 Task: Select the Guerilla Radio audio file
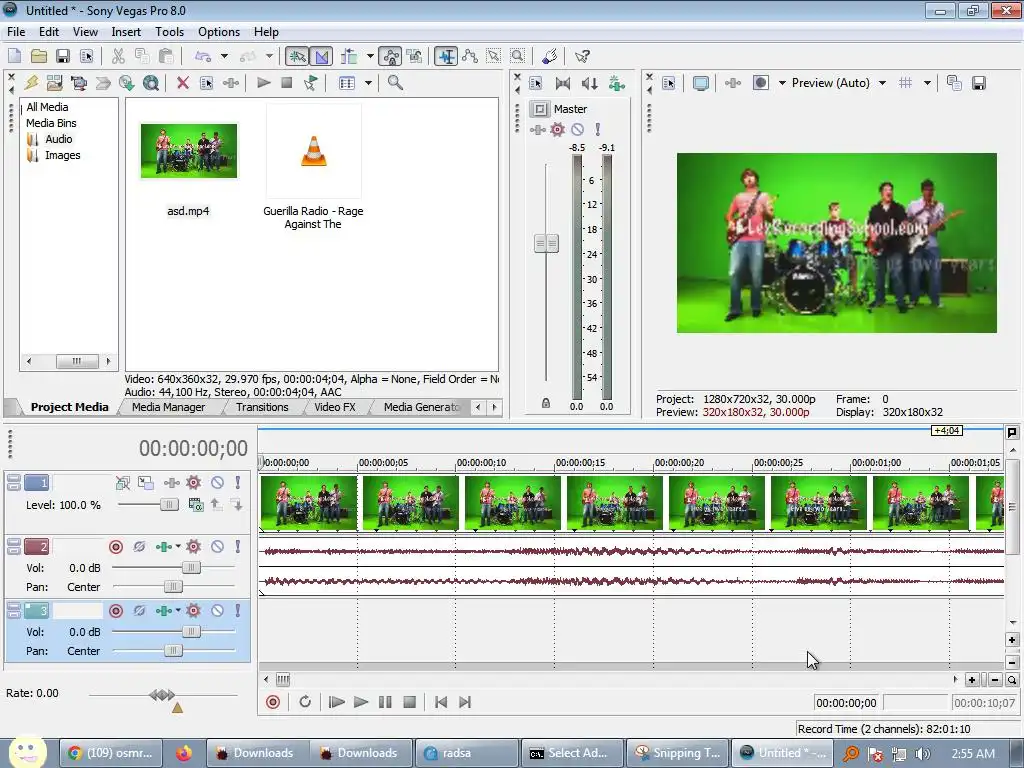click(x=313, y=167)
